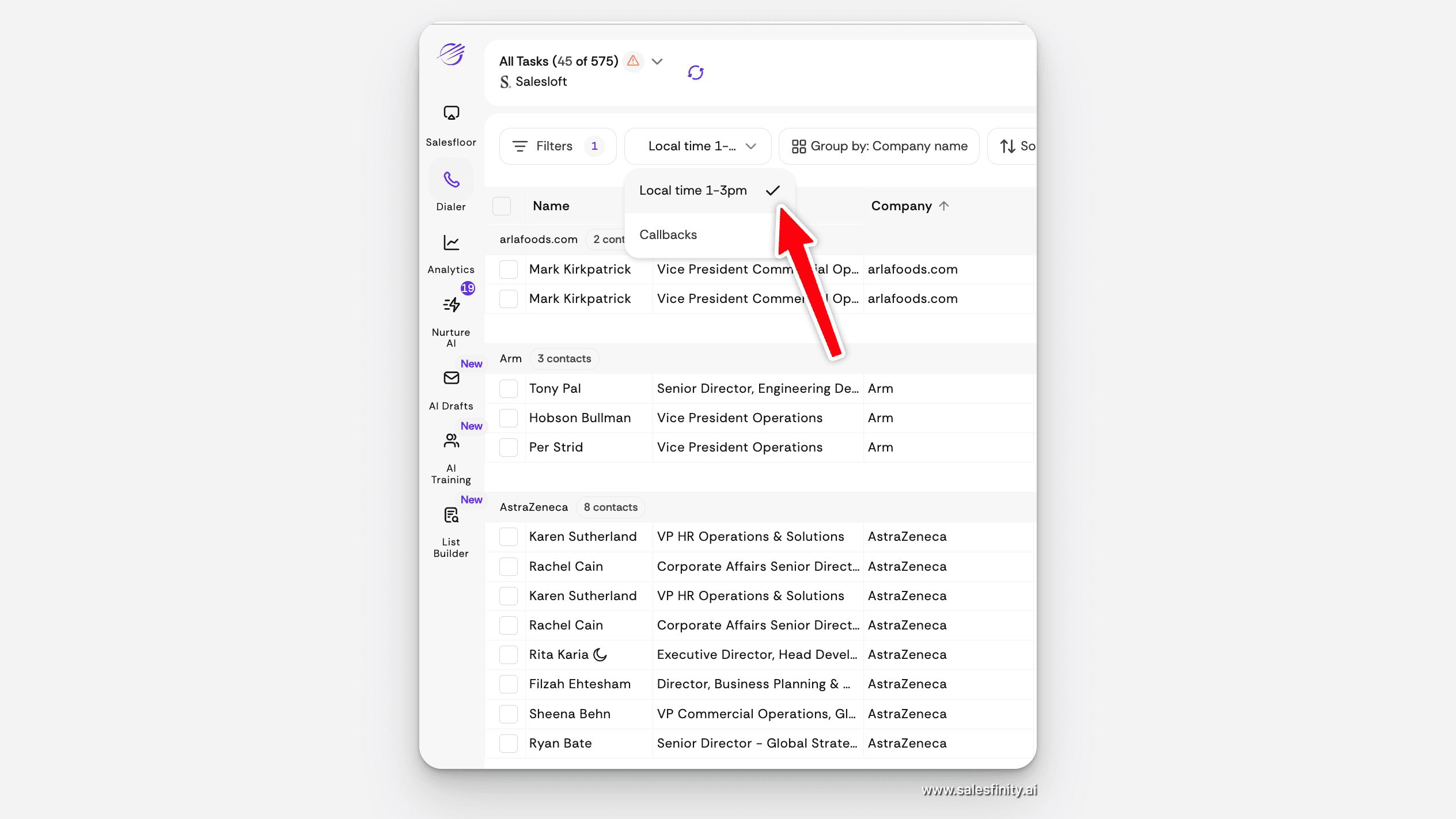Image resolution: width=1456 pixels, height=819 pixels.
Task: Open the Salesfloor sidebar icon
Action: [x=451, y=113]
